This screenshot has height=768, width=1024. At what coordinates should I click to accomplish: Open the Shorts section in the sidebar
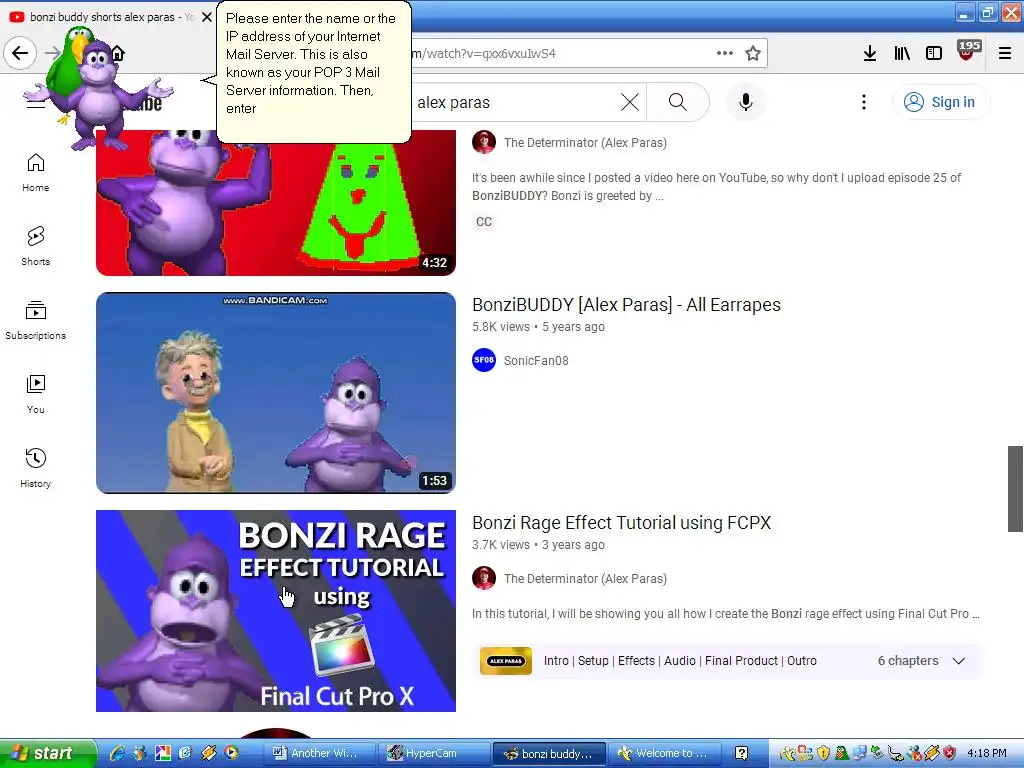tap(35, 246)
